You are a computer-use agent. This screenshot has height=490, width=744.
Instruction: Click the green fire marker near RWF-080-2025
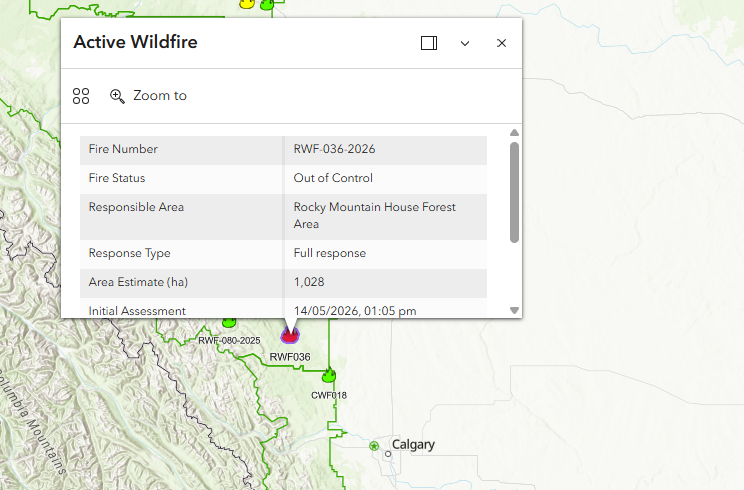[229, 323]
